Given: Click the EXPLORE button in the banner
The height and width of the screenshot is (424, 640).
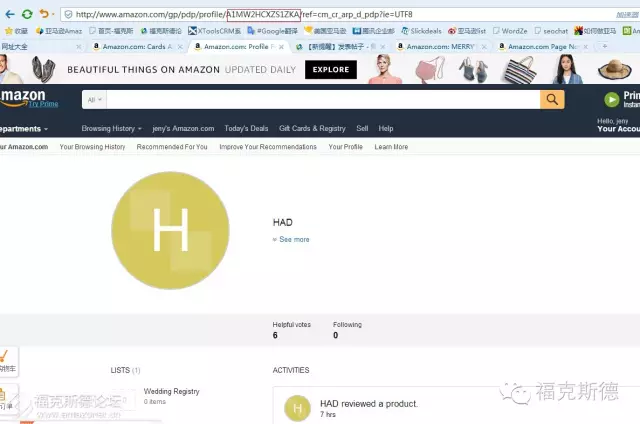Looking at the screenshot, I should coord(331,70).
